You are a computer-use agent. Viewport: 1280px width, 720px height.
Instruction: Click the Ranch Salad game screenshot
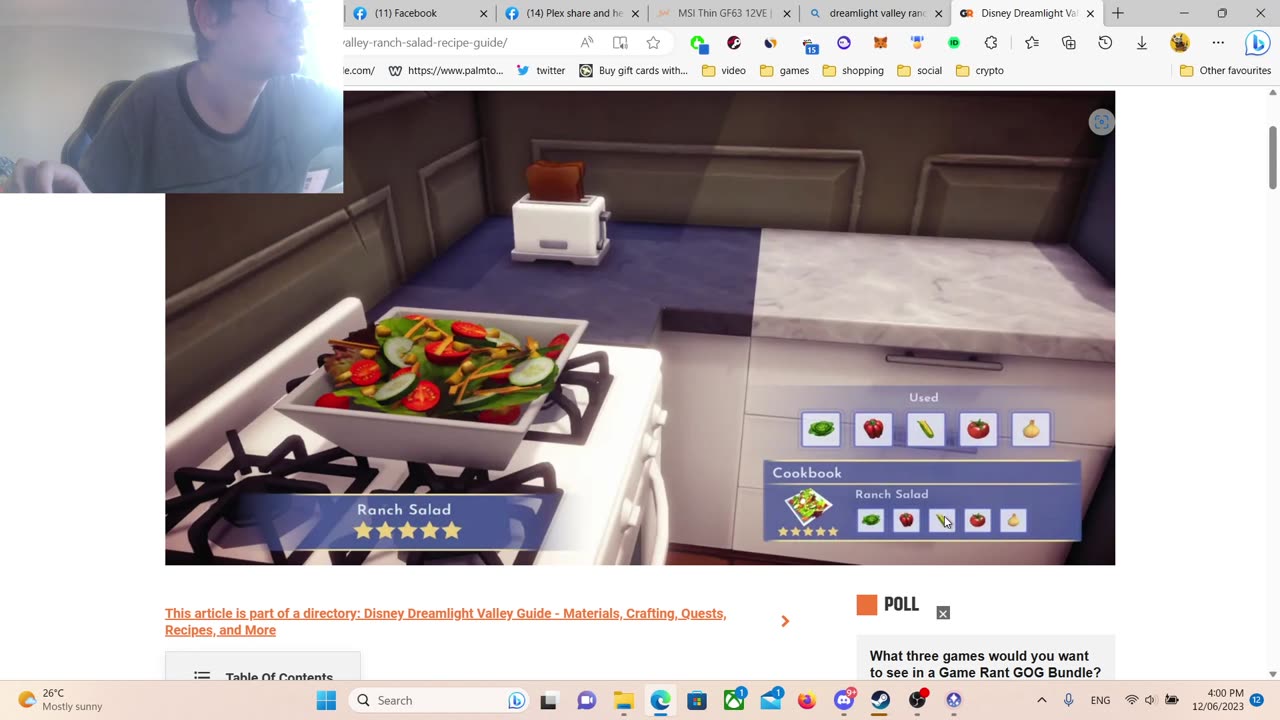[x=640, y=328]
